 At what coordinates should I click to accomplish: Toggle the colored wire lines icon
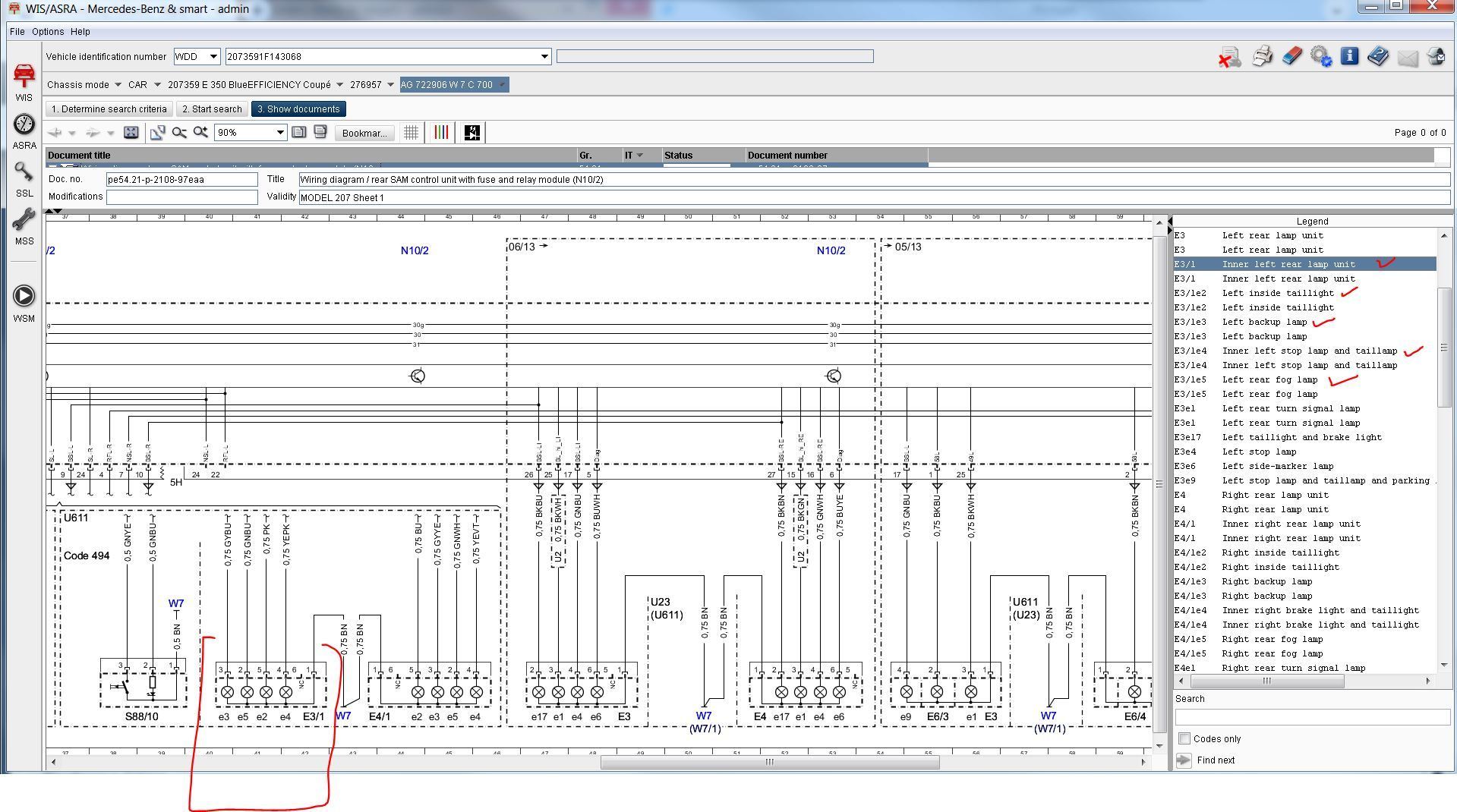[x=441, y=133]
